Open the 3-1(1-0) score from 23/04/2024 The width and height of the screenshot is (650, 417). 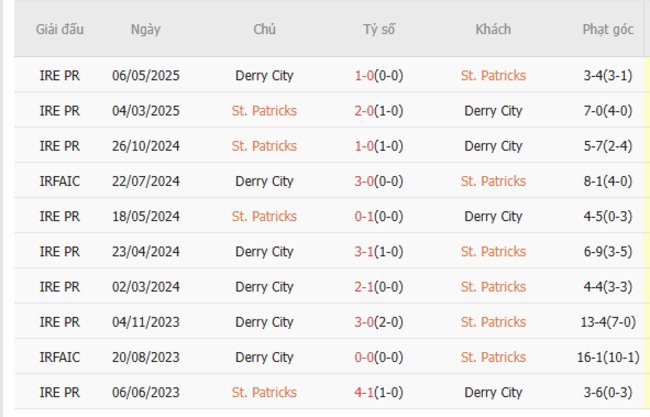379,252
